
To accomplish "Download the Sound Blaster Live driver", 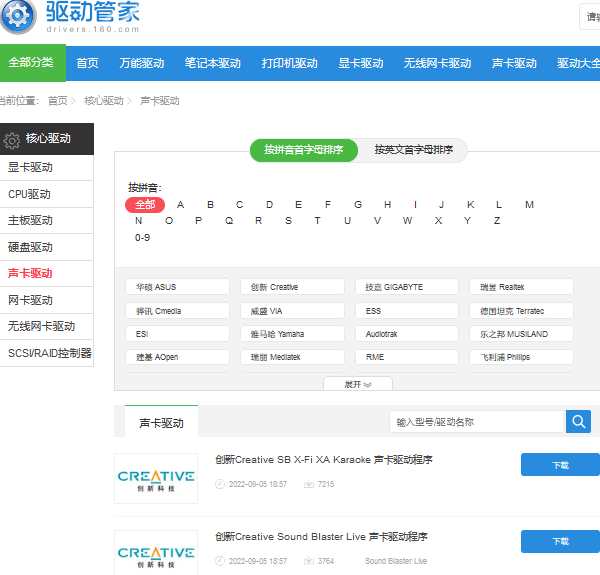I will pos(561,541).
